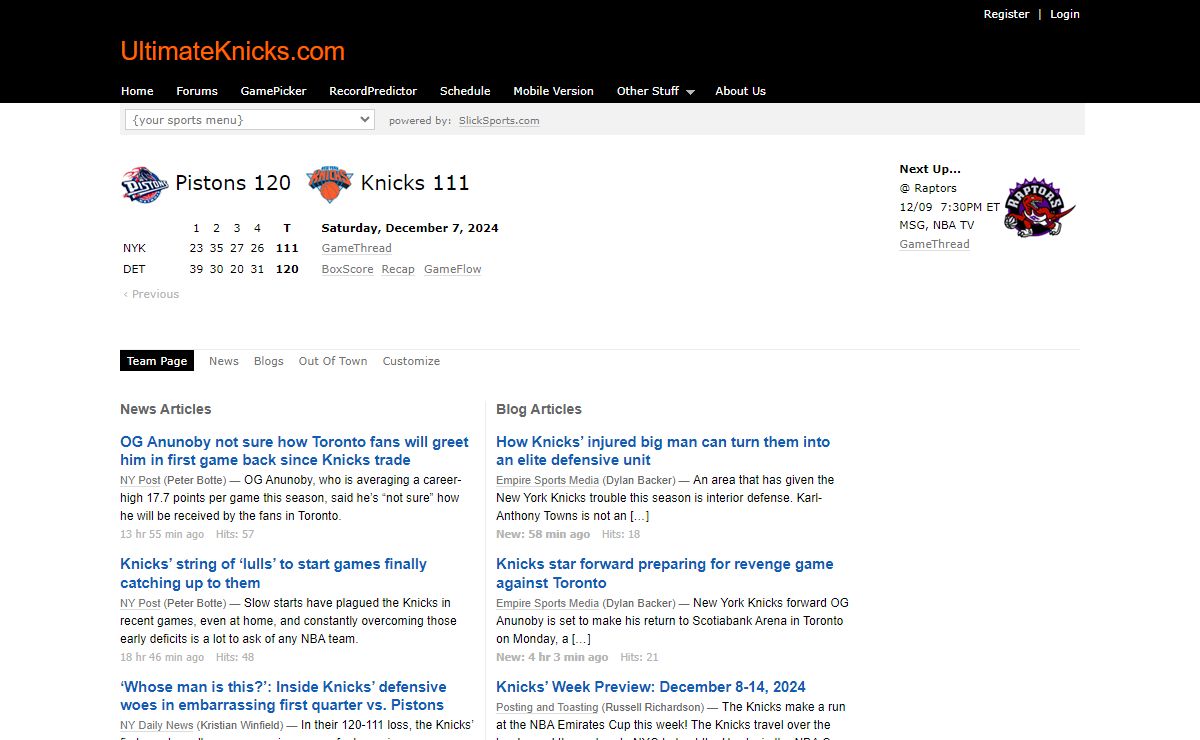
Task: Open 'Whose man is this?' defensive woes article
Action: click(x=283, y=696)
